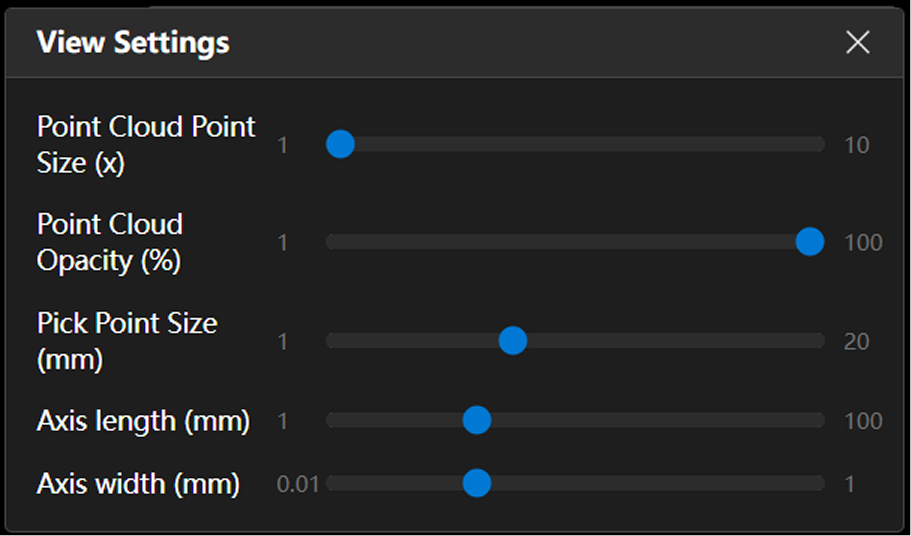Click the "Axis width (mm)" label
Viewport: 911px width, 536px height.
tap(138, 484)
